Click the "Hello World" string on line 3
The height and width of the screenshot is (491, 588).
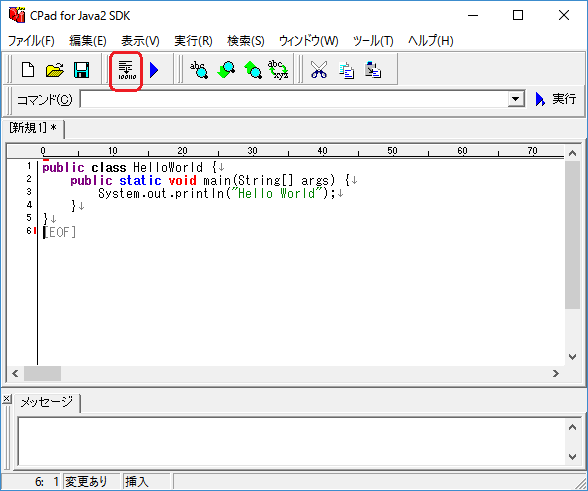tap(277, 194)
